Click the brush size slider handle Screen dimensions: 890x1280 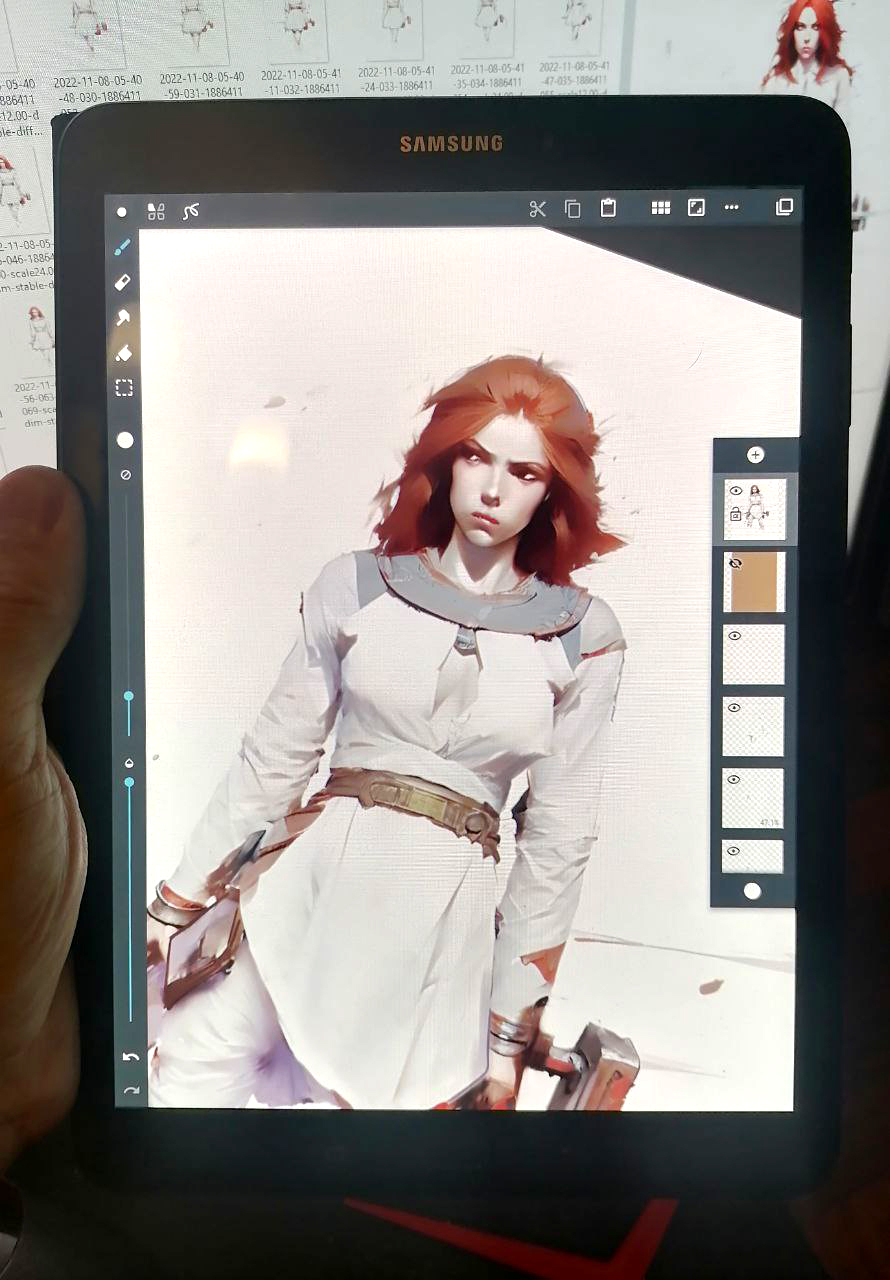(x=128, y=695)
